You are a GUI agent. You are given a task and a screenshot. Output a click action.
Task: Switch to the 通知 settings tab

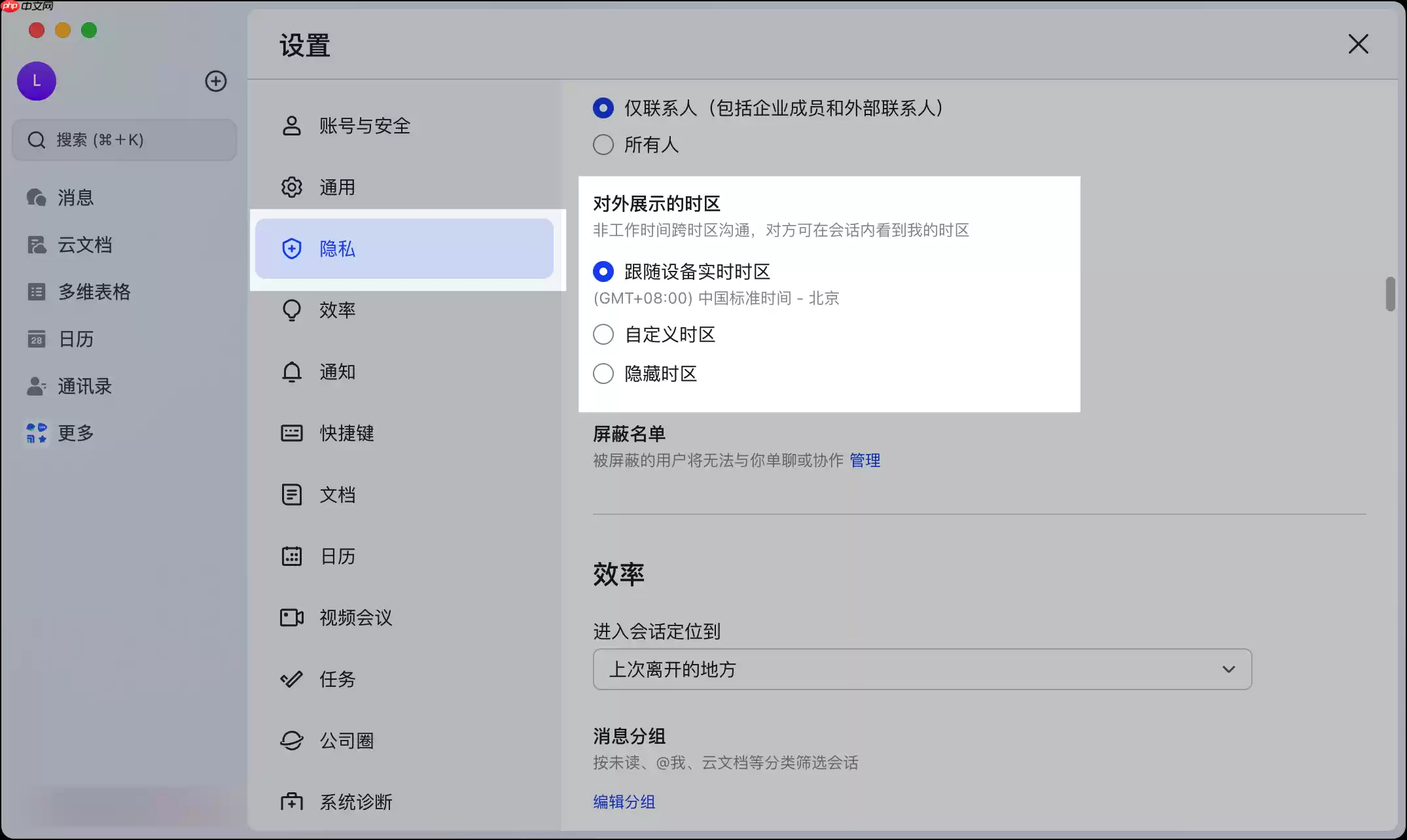336,372
